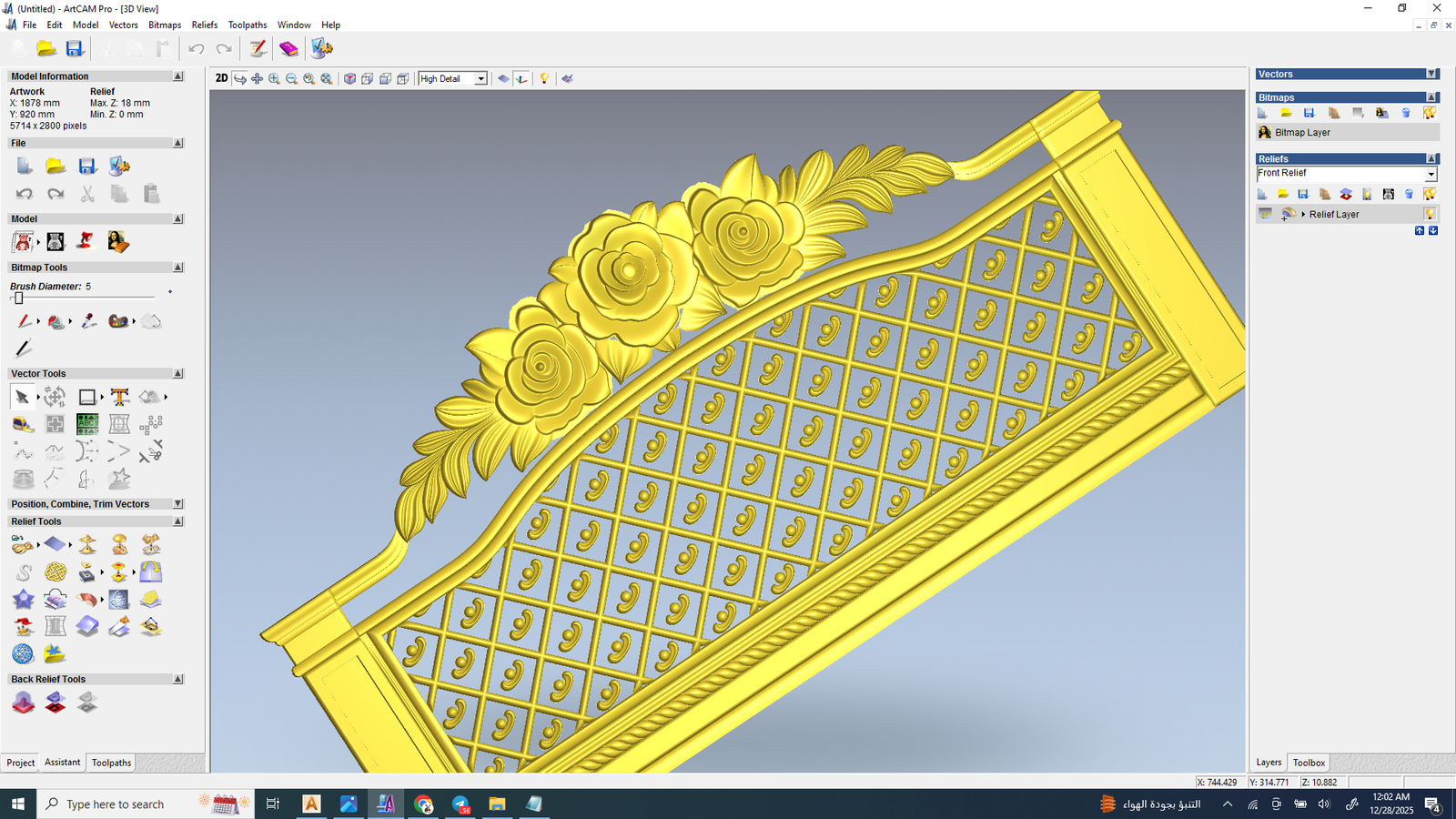Select the isometric view cube icon
The image size is (1456, 819).
349,79
